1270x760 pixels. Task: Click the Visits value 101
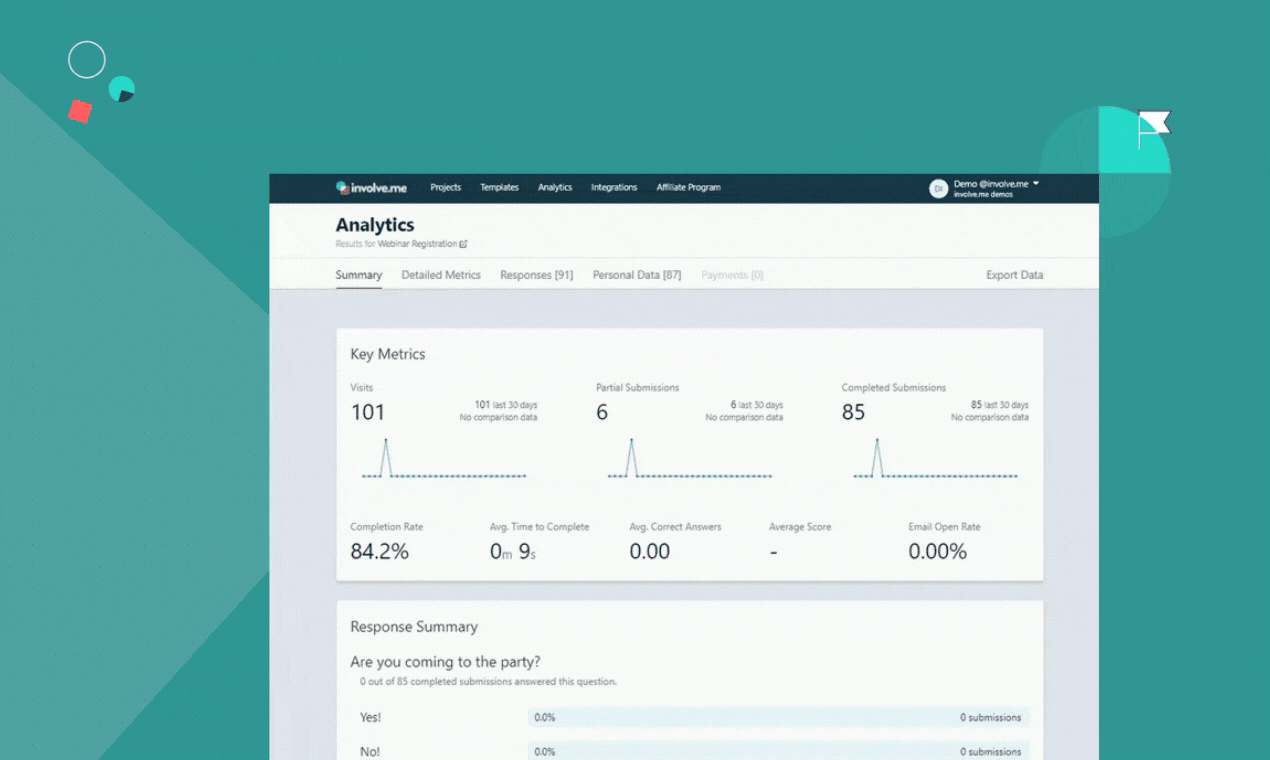click(x=367, y=412)
